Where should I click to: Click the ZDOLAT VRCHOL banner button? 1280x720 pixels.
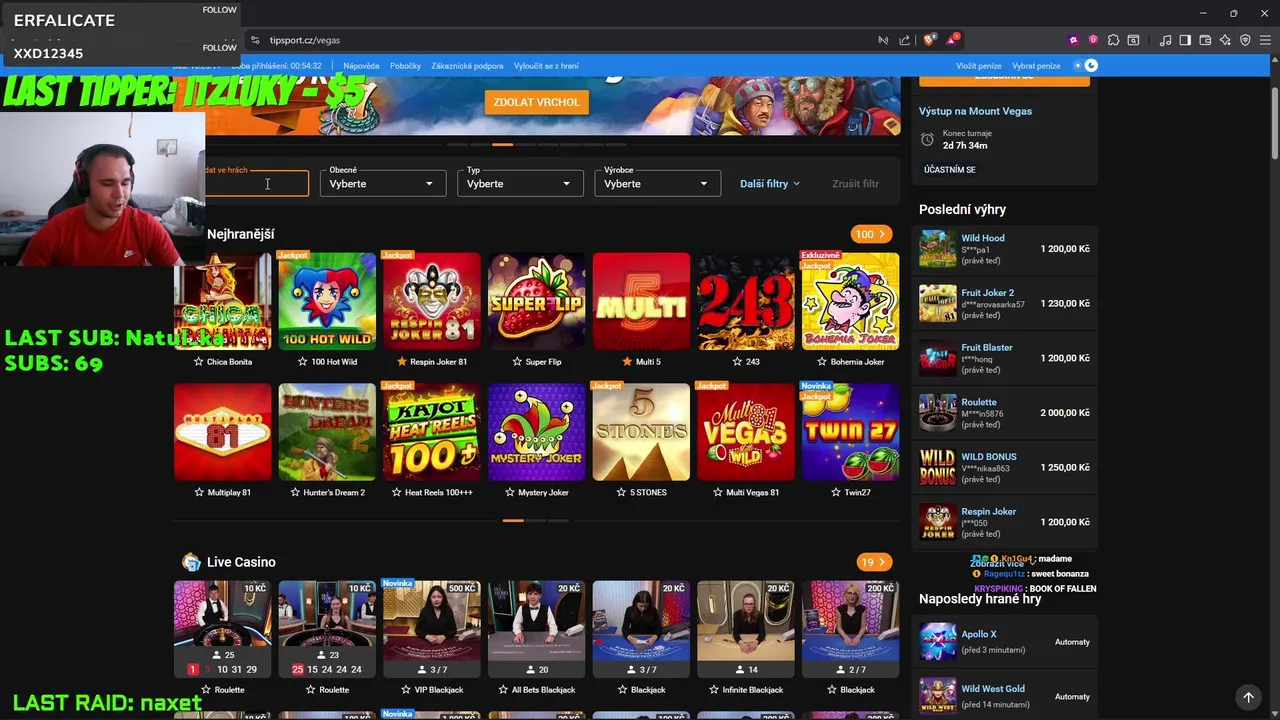point(536,102)
